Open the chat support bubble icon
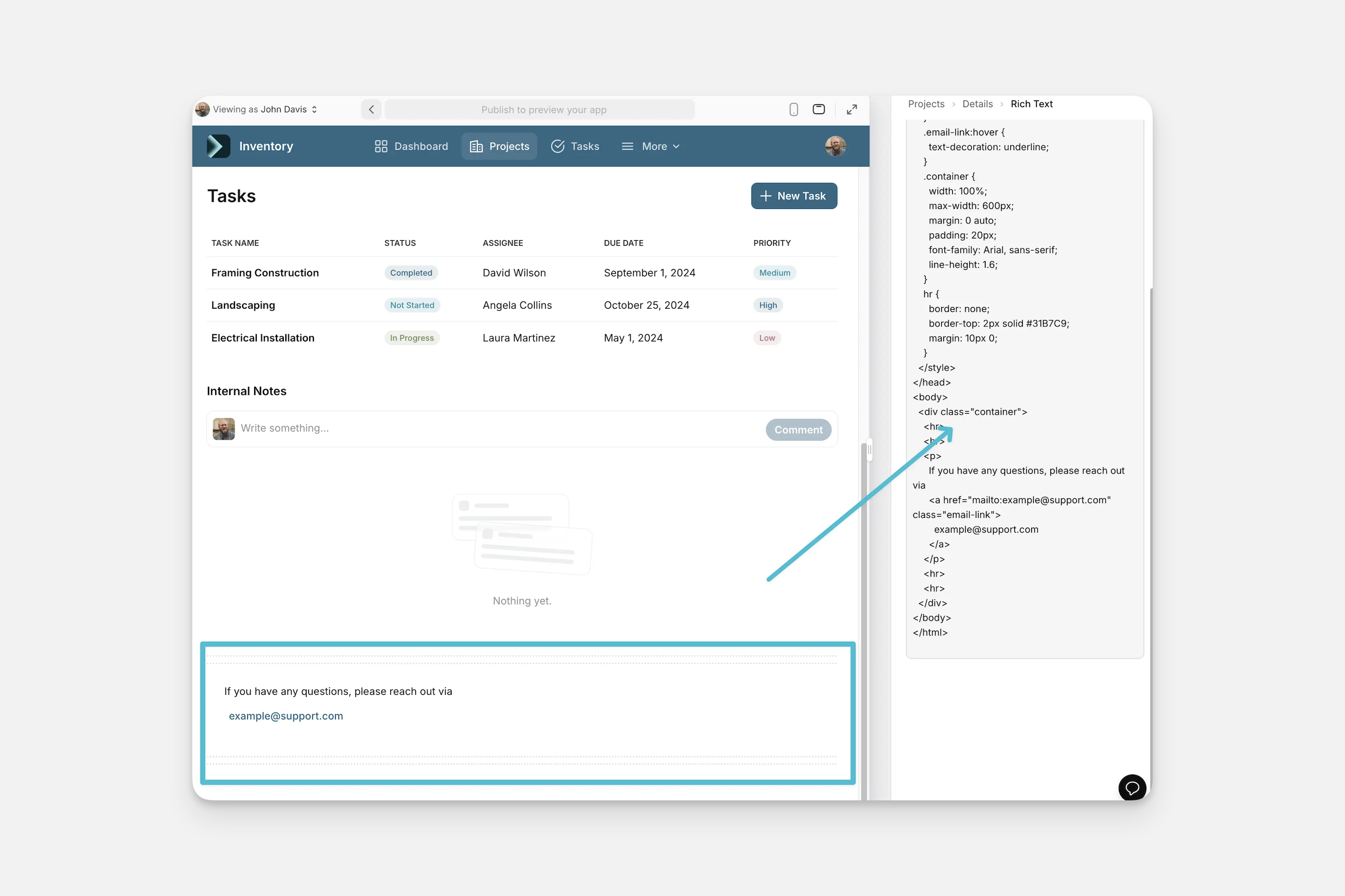This screenshot has height=896, width=1345. 1132,788
